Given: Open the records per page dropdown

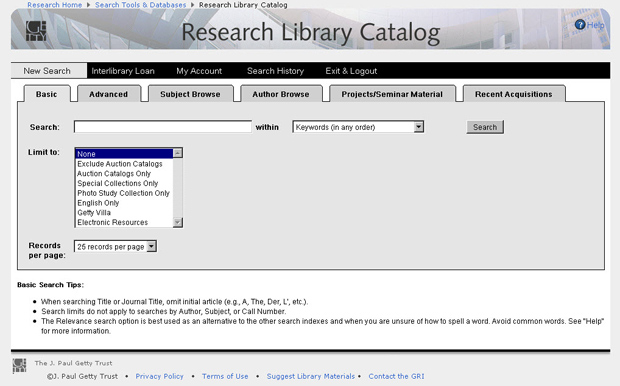Looking at the screenshot, I should (x=151, y=246).
